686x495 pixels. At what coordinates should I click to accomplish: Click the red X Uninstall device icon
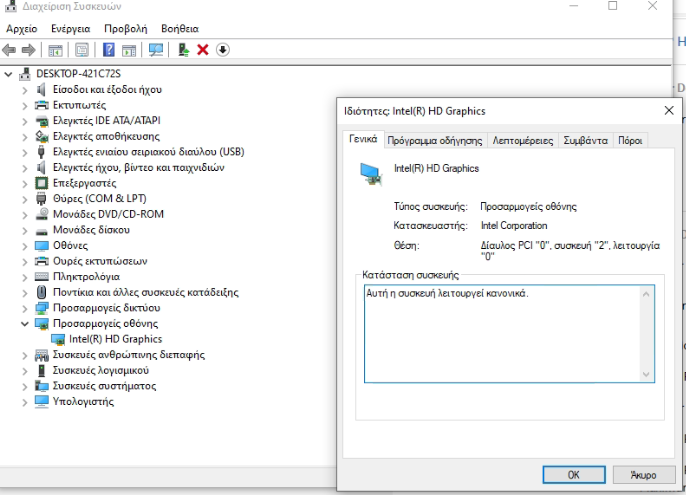pos(203,50)
